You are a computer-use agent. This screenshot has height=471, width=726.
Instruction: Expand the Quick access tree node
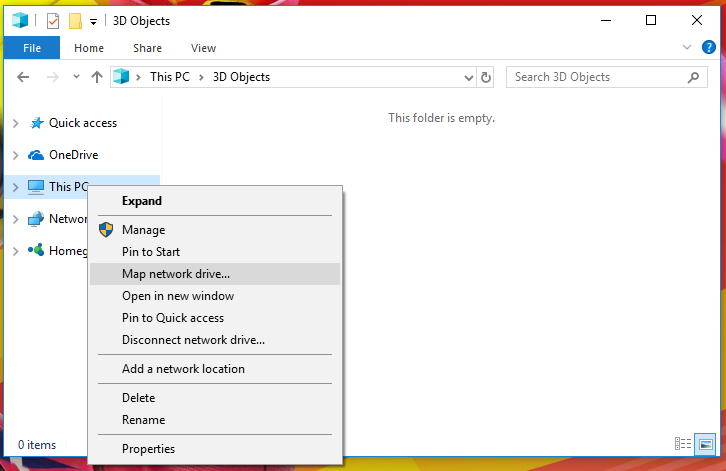(15, 123)
